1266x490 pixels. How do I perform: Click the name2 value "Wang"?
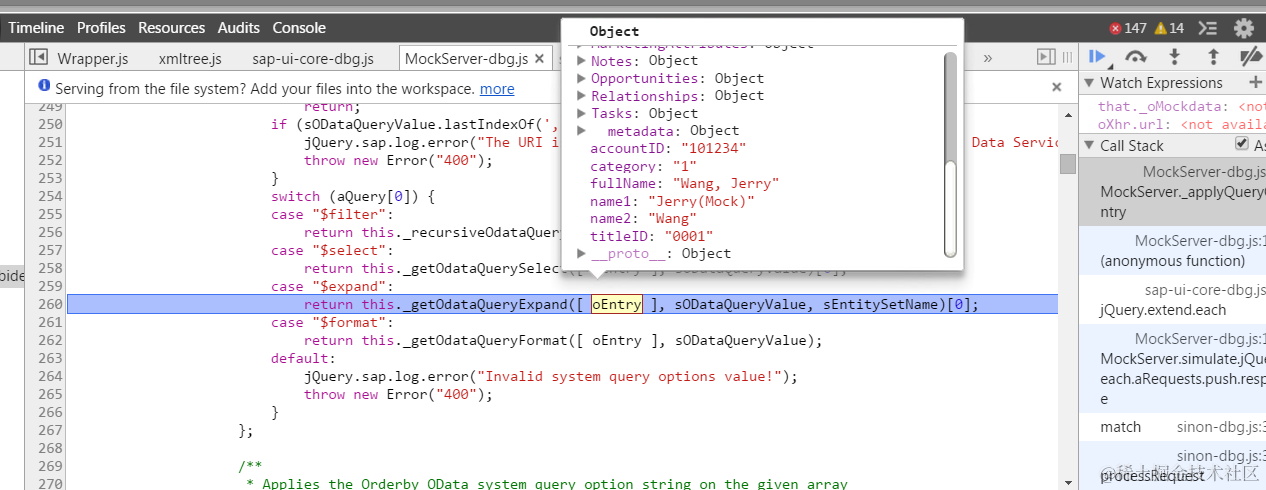(x=671, y=219)
